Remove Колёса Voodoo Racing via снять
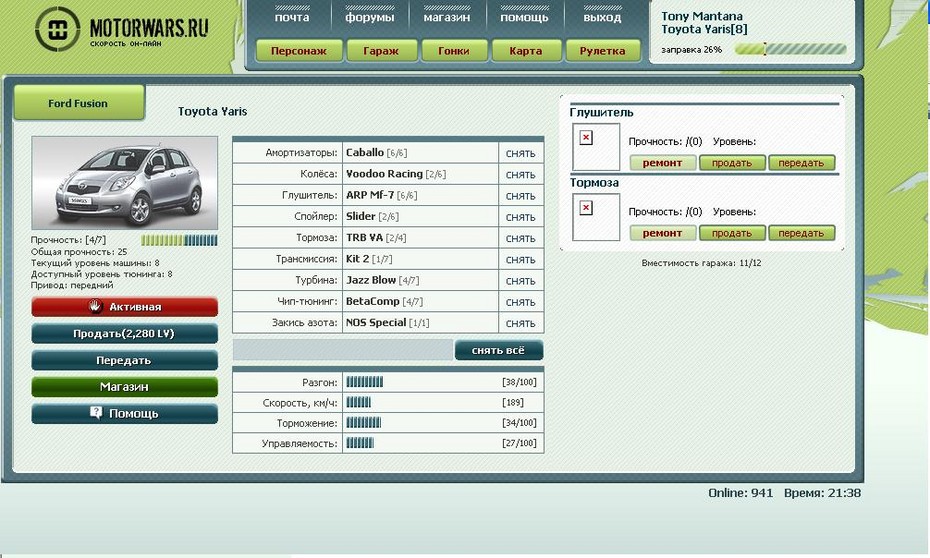The height and width of the screenshot is (558, 930). tap(520, 175)
